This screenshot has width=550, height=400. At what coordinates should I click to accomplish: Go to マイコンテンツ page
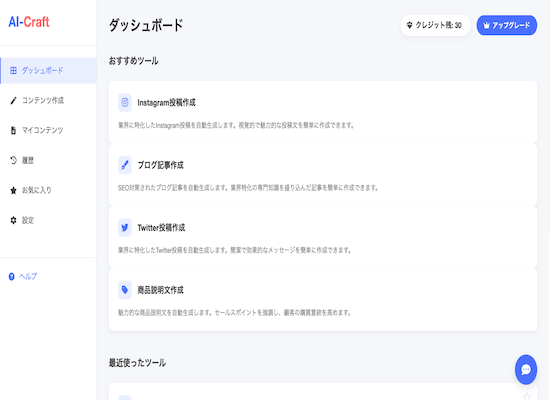pos(48,131)
